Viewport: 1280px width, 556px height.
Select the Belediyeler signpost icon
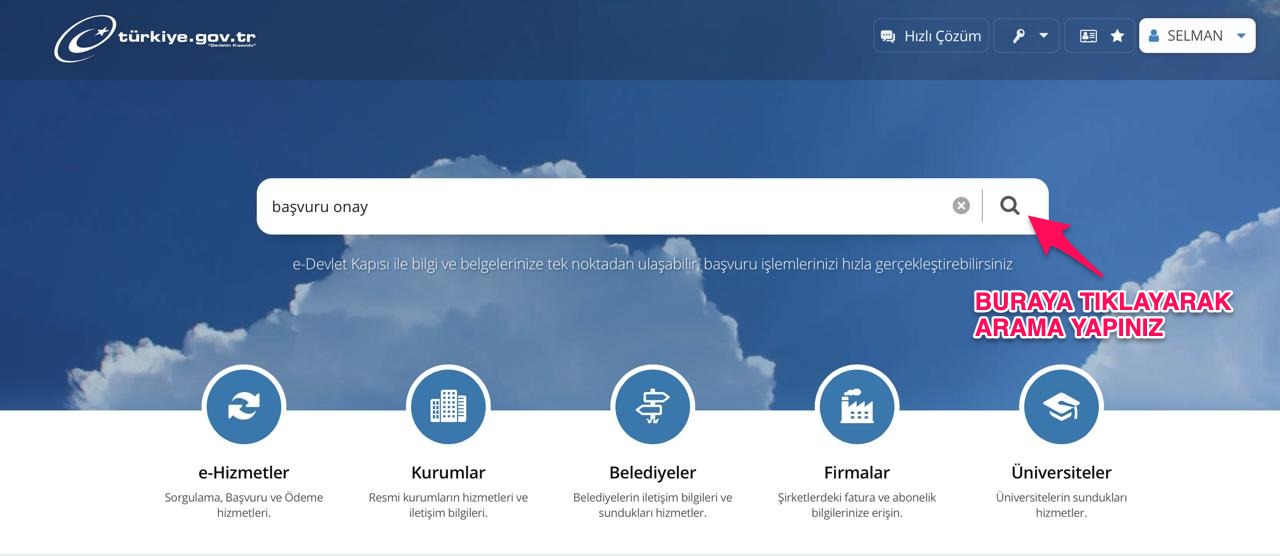pyautogui.click(x=652, y=407)
